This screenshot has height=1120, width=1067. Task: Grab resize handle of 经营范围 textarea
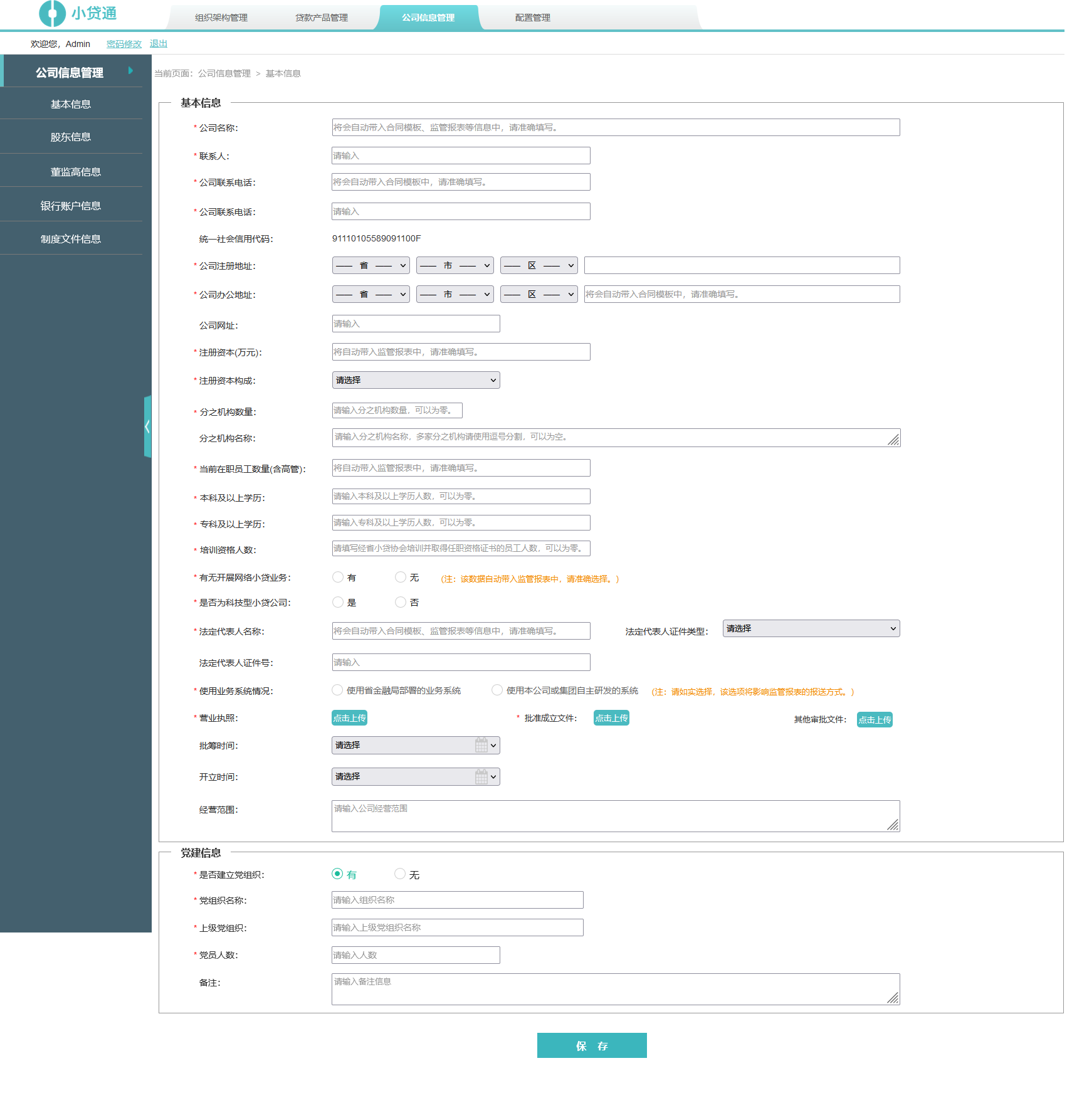893,825
